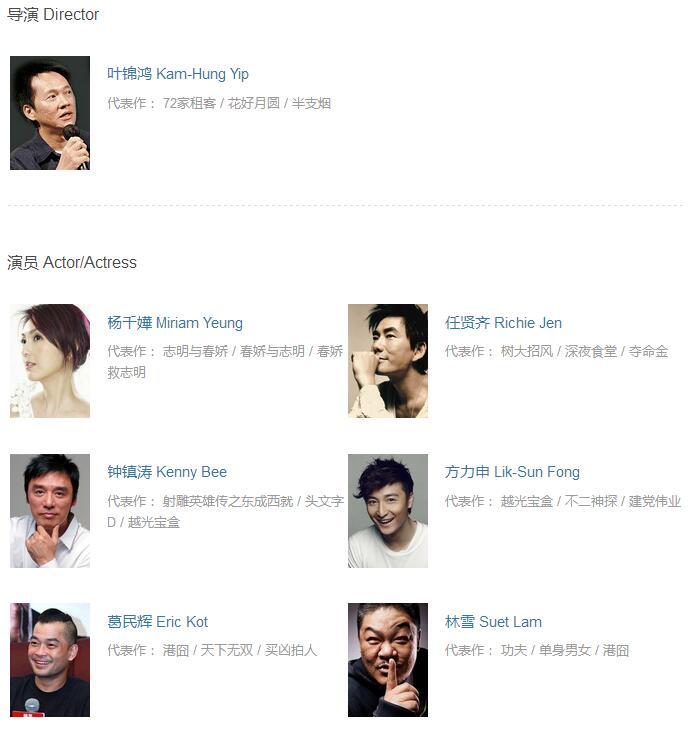The height and width of the screenshot is (749, 700).
Task: Click the 志明与春娇 works text
Action: point(195,352)
